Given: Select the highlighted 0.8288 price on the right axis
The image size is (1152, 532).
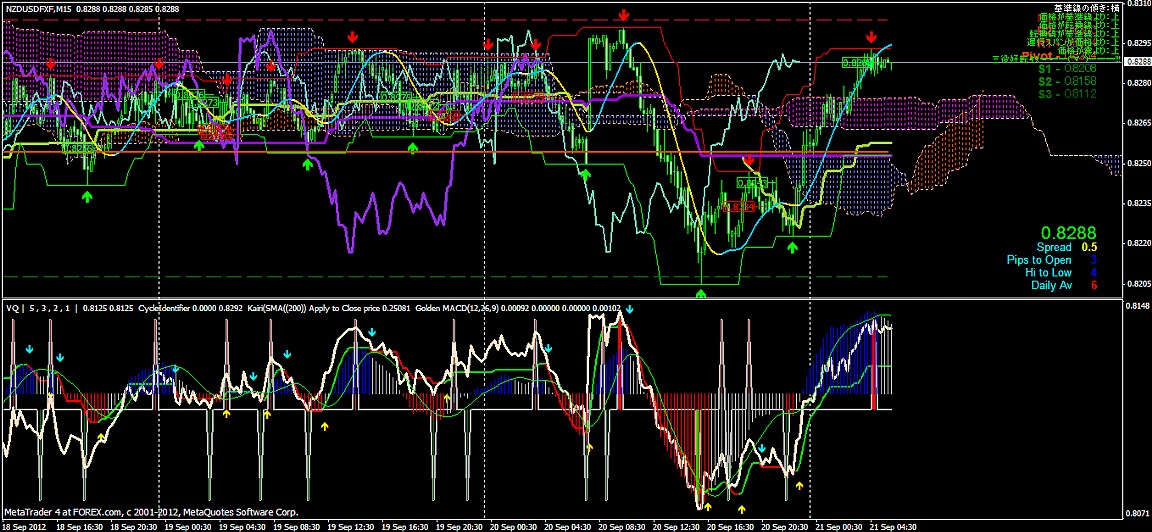Looking at the screenshot, I should [x=1137, y=61].
